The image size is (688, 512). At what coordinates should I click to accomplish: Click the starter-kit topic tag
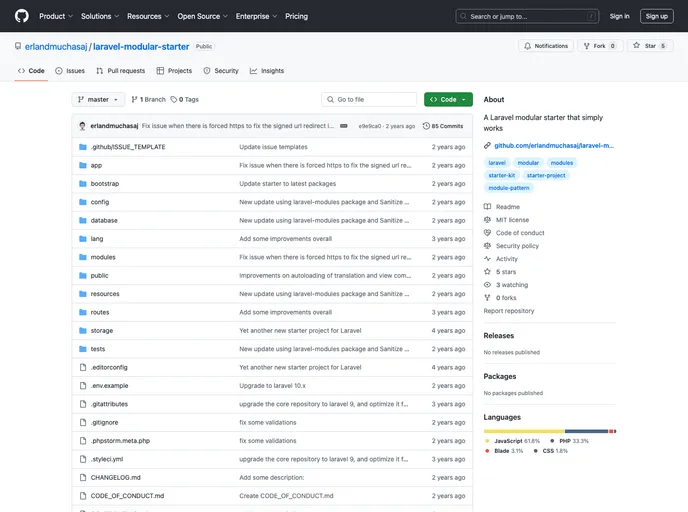502,175
